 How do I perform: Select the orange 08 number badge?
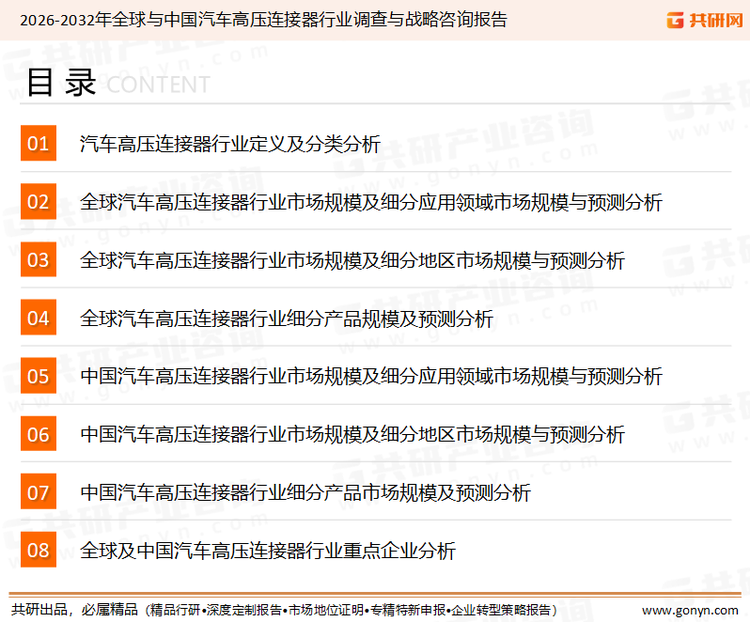[x=38, y=550]
